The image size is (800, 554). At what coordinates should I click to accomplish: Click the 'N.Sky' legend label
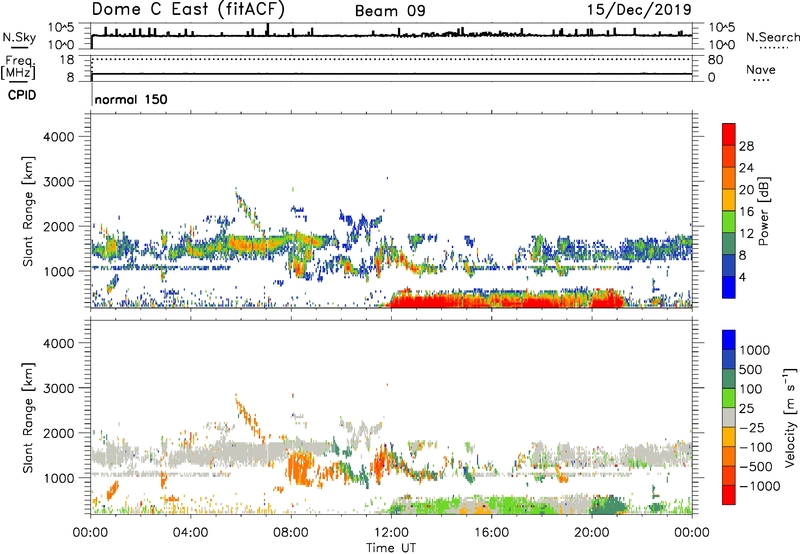pyautogui.click(x=19, y=37)
